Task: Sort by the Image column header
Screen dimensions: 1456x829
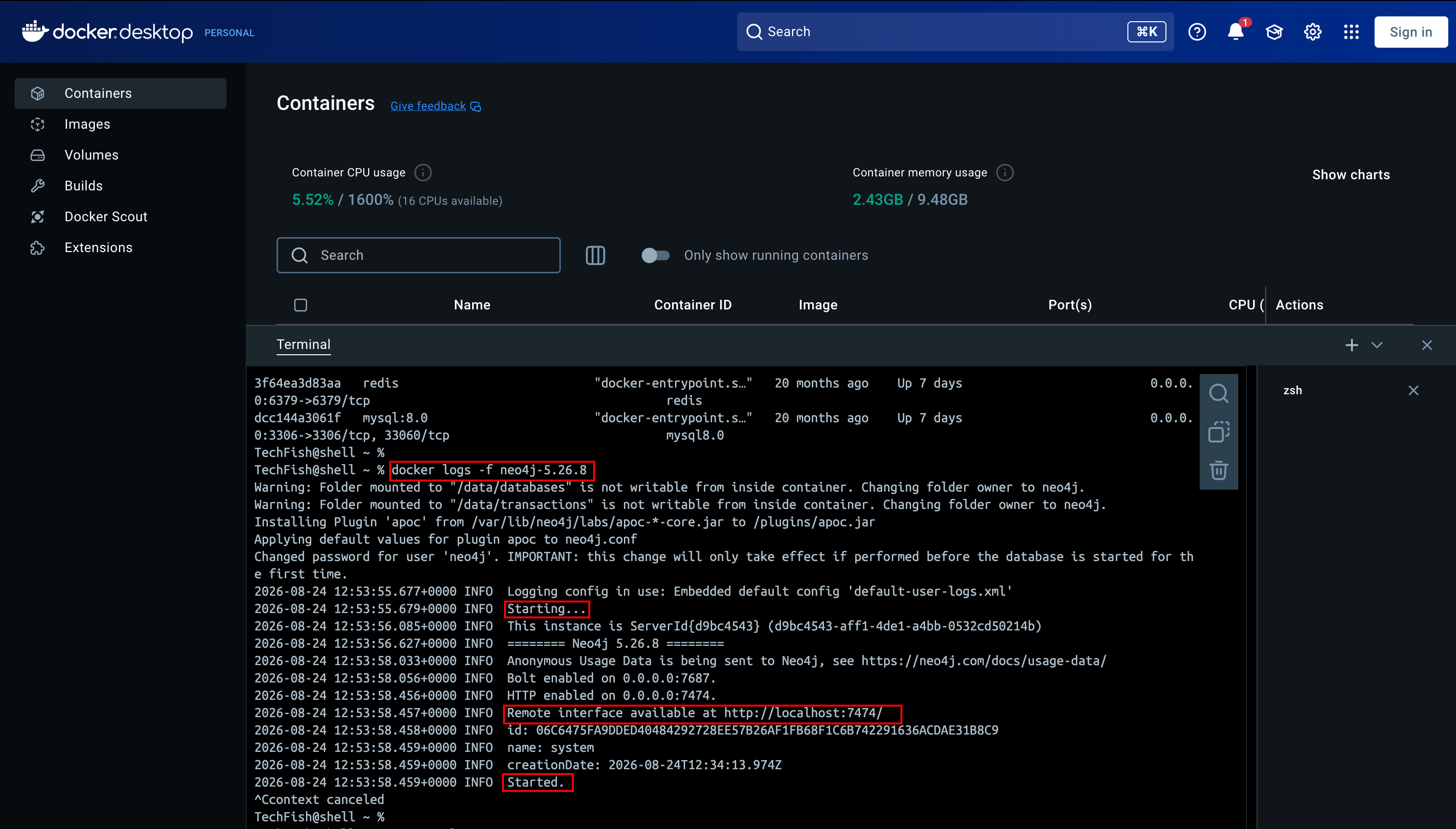Action: coord(818,305)
